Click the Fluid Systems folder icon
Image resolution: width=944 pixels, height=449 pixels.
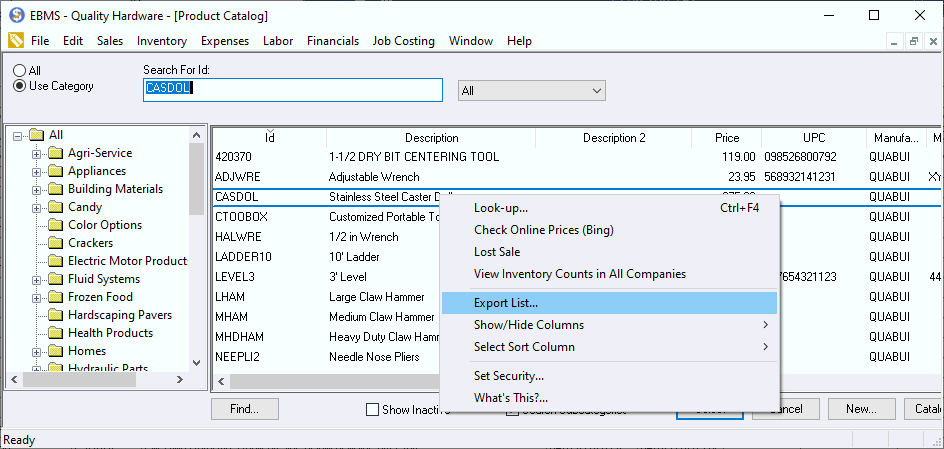pos(56,279)
